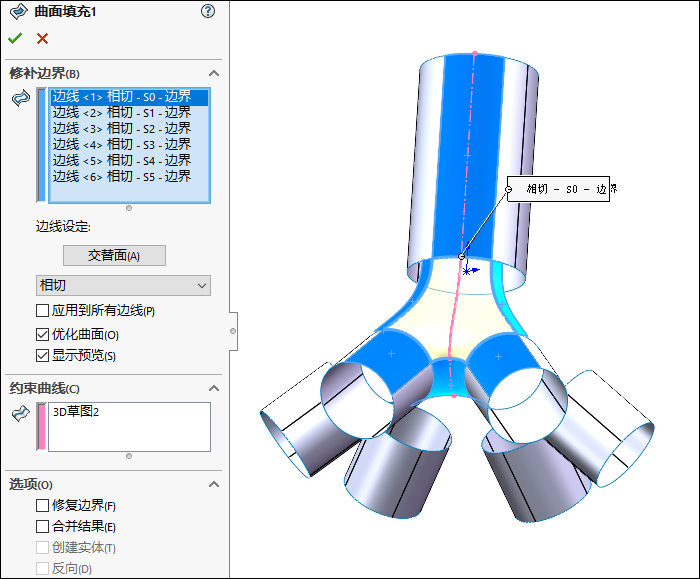Select 边线<1> 相切 - S0 - 边界 row

coord(129,96)
